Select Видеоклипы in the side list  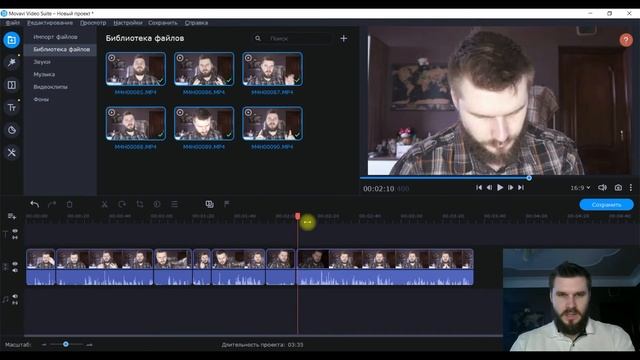click(51, 87)
